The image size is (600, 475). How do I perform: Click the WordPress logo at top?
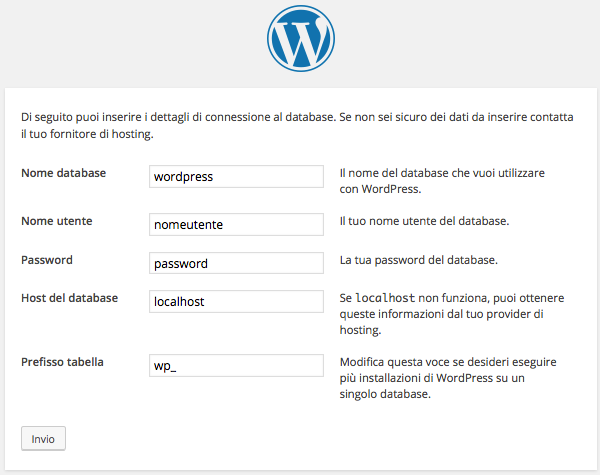pos(301,38)
